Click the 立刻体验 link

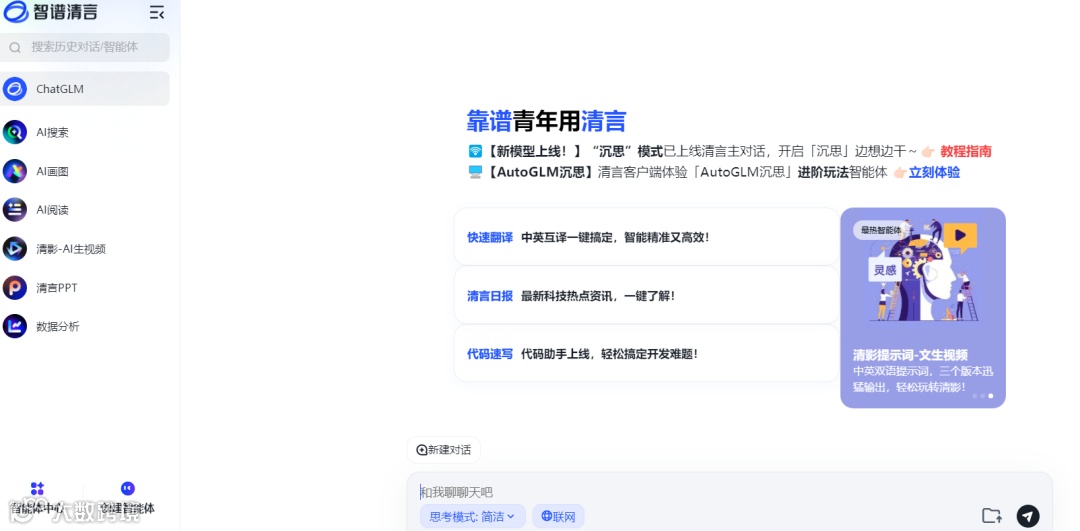coord(934,173)
